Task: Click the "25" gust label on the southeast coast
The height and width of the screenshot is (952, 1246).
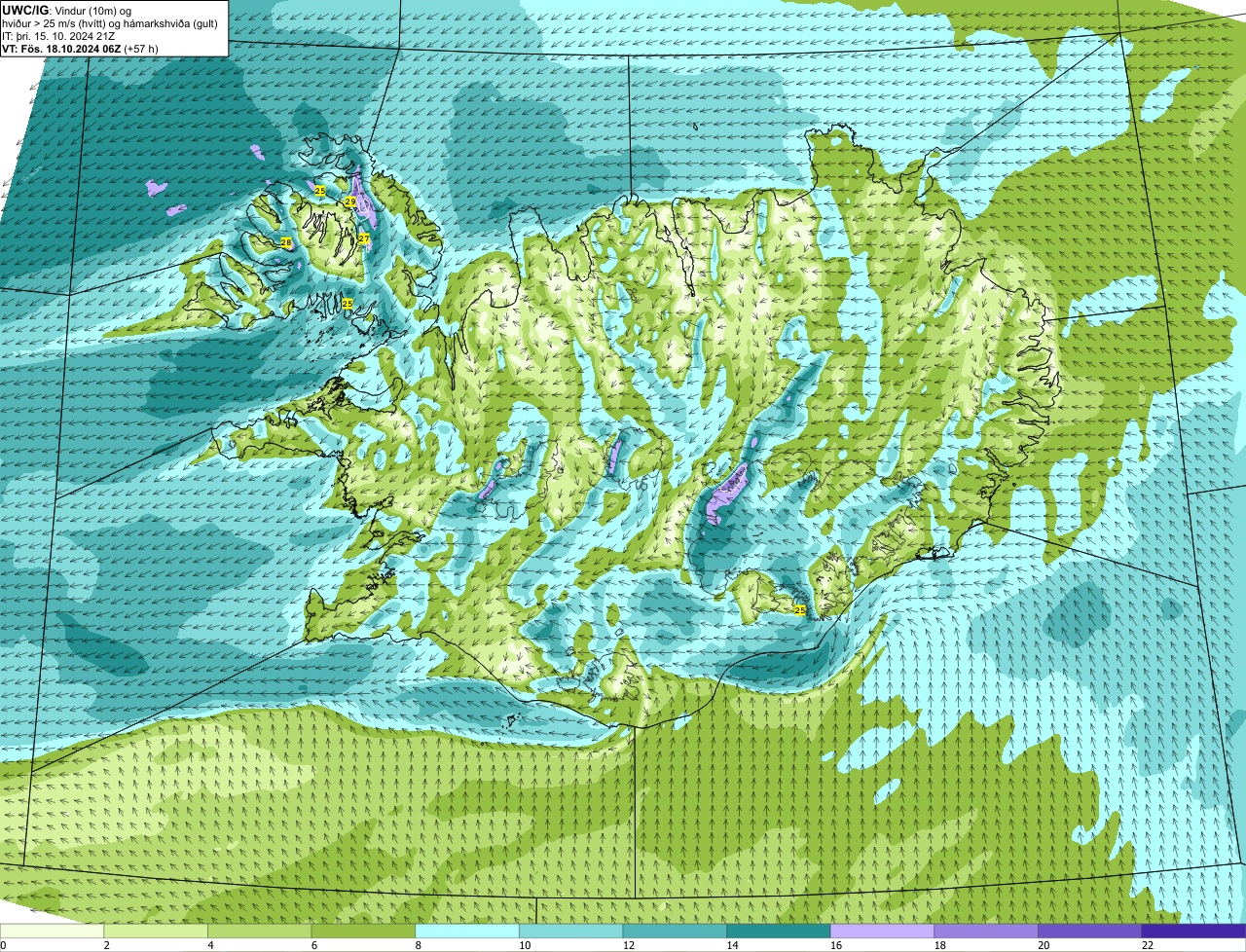Action: [800, 610]
